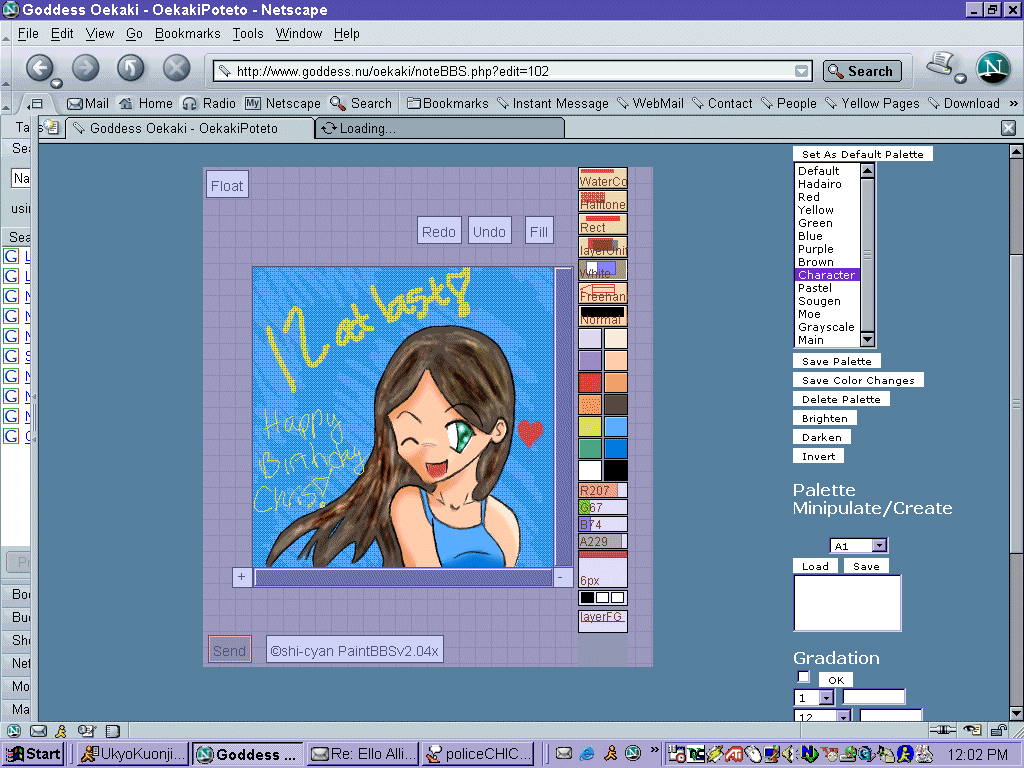Open Composer from the status bar icons

pyautogui.click(x=86, y=731)
